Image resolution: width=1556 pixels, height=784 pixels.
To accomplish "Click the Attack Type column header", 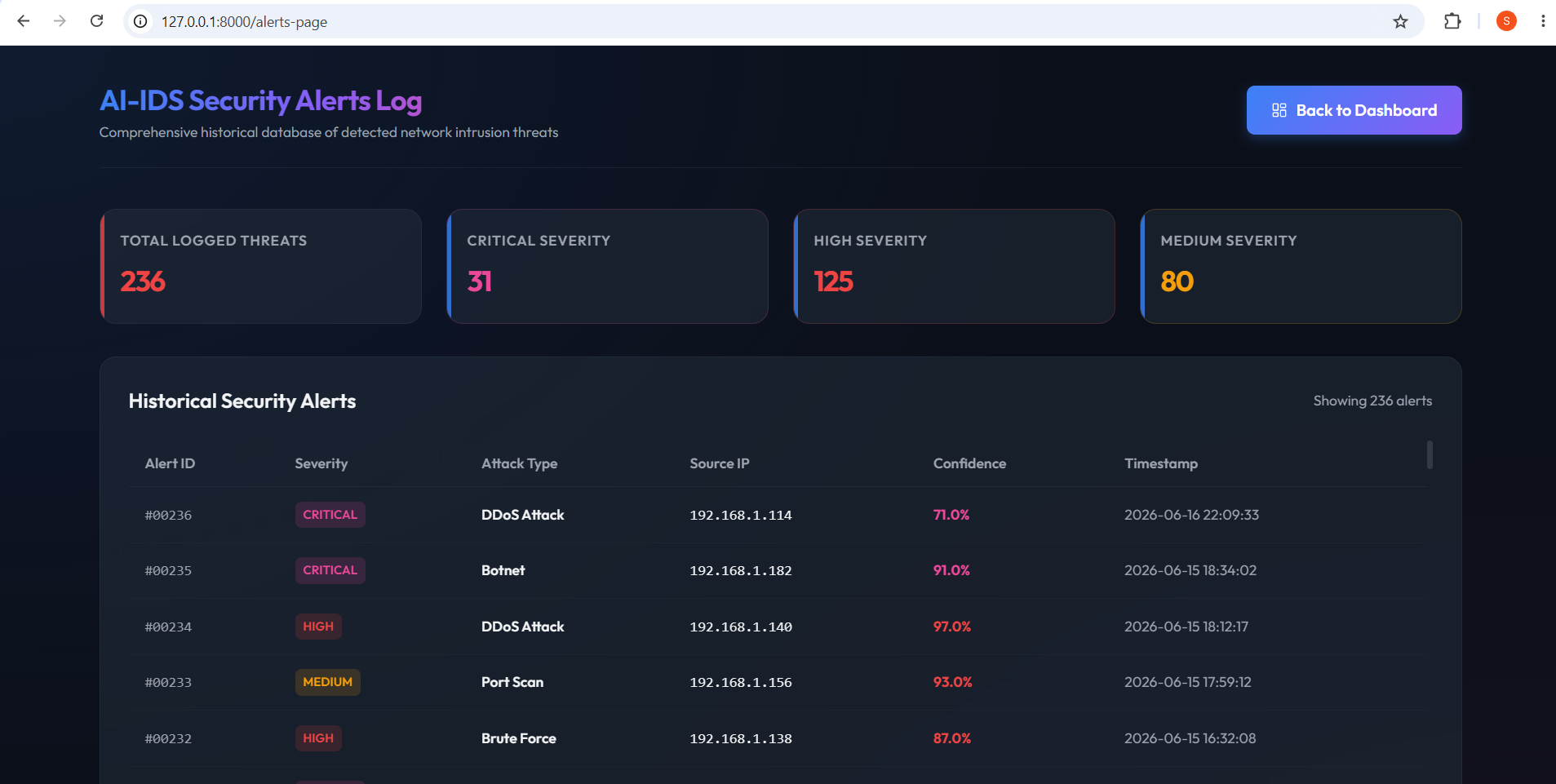I will pos(519,463).
